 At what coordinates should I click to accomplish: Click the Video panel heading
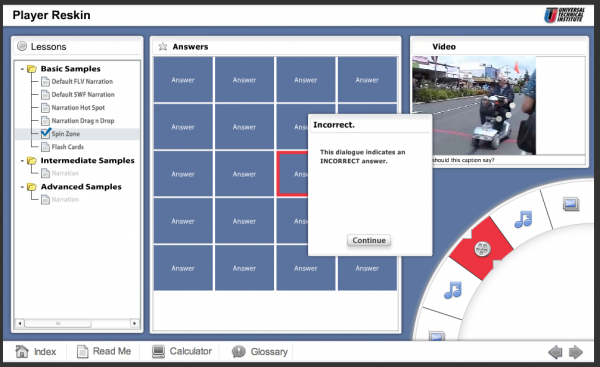(444, 47)
